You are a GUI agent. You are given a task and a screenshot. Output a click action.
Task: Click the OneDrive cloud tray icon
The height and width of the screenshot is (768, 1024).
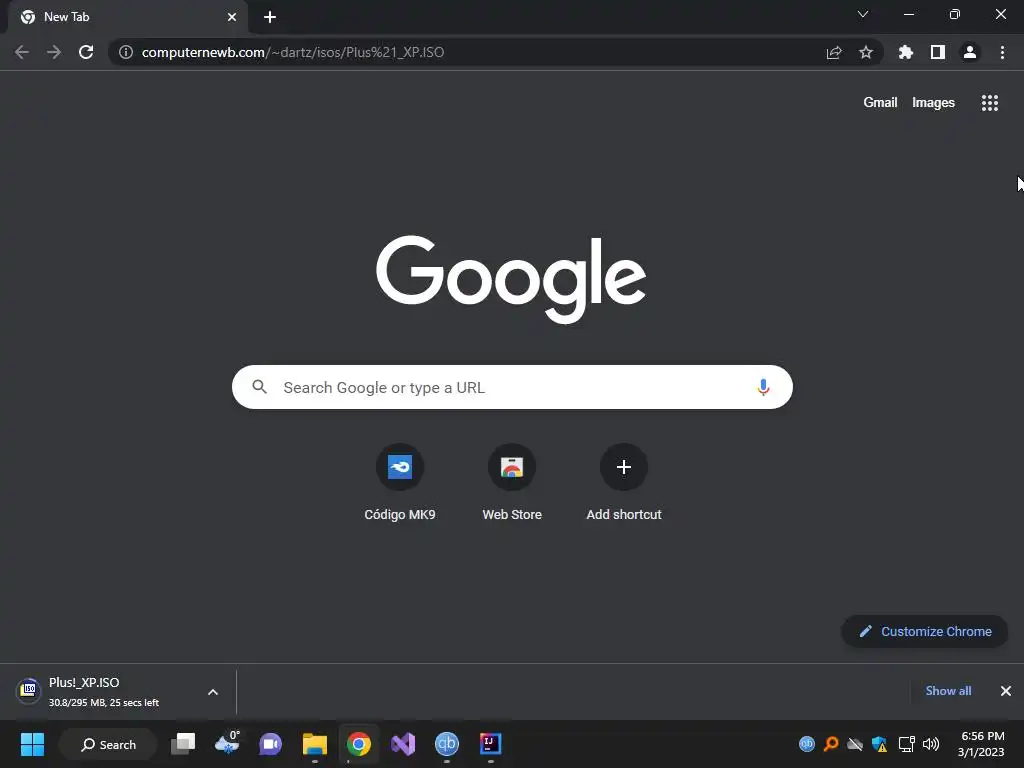point(855,744)
